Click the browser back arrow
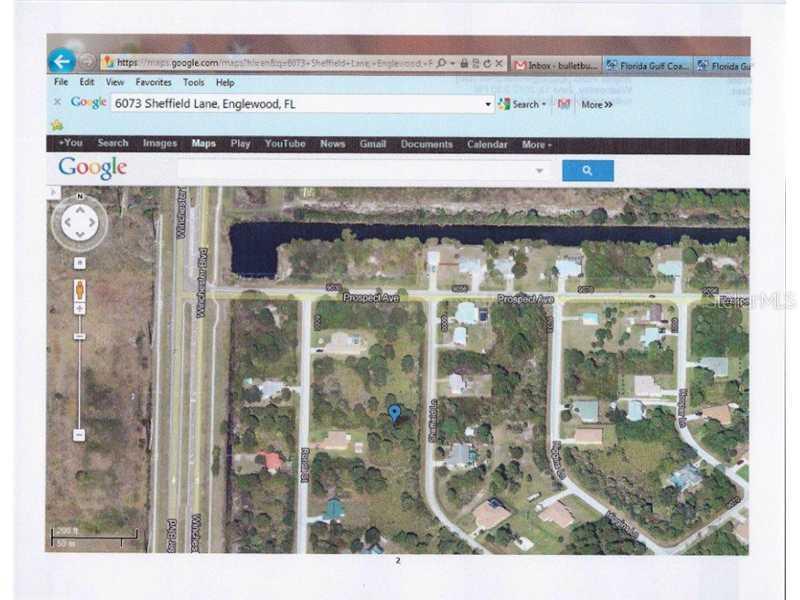Viewport: 800px width, 600px height. point(62,60)
